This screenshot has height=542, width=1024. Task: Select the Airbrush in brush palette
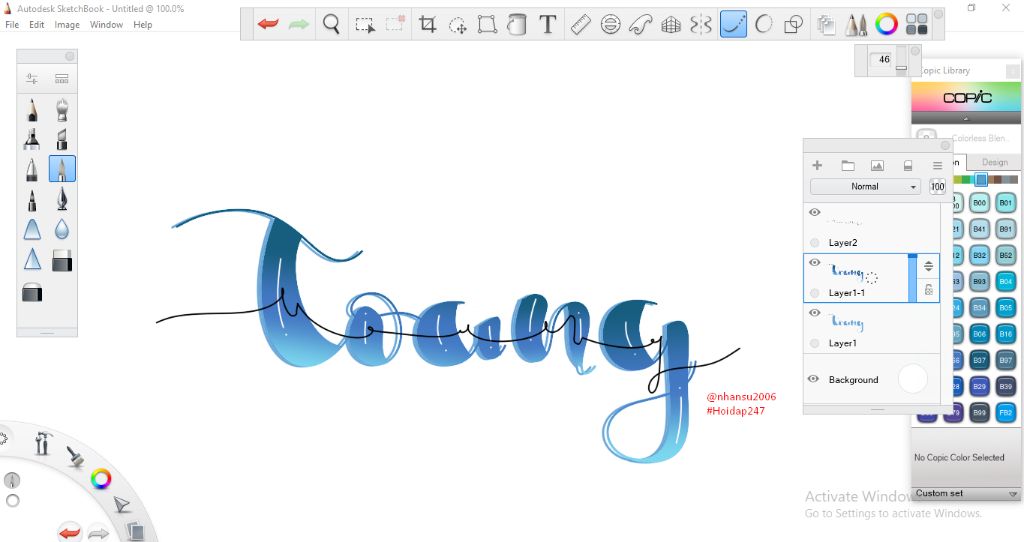click(62, 109)
